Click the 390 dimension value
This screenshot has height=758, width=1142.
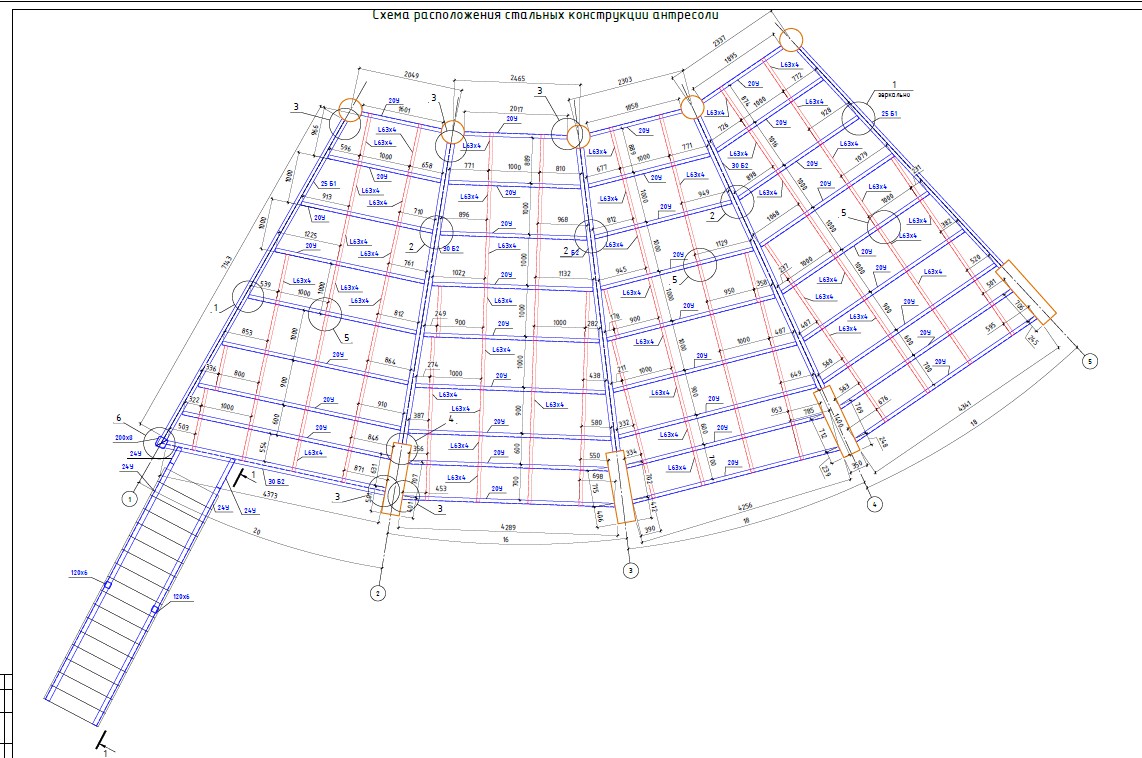point(650,530)
